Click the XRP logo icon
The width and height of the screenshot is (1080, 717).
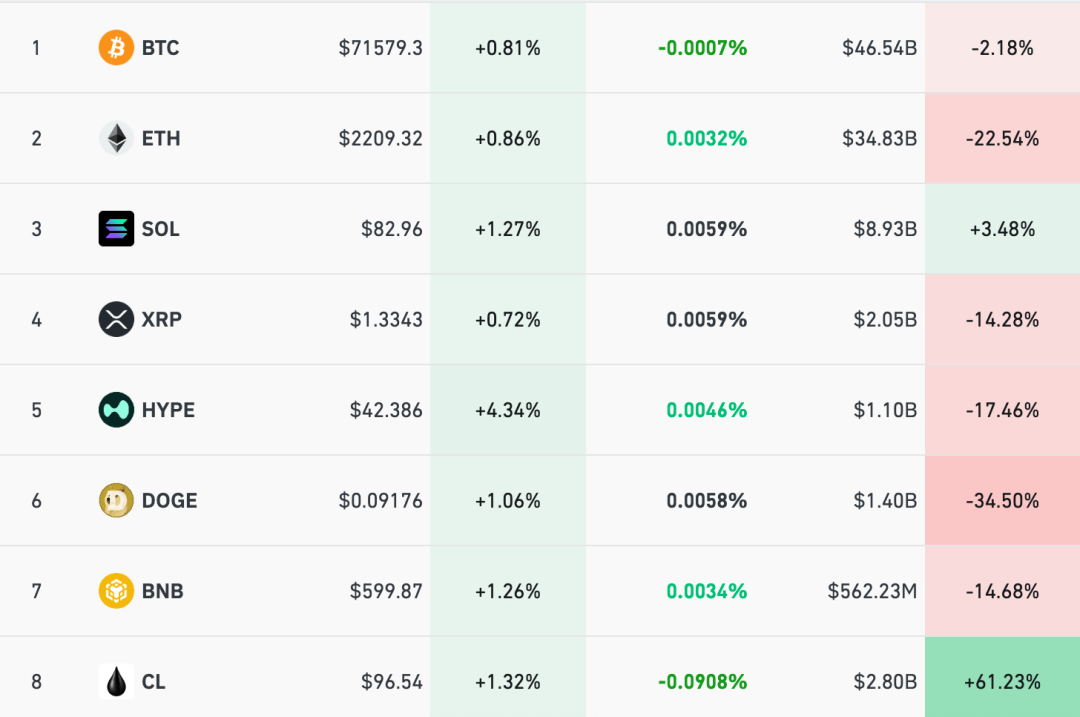(x=116, y=320)
